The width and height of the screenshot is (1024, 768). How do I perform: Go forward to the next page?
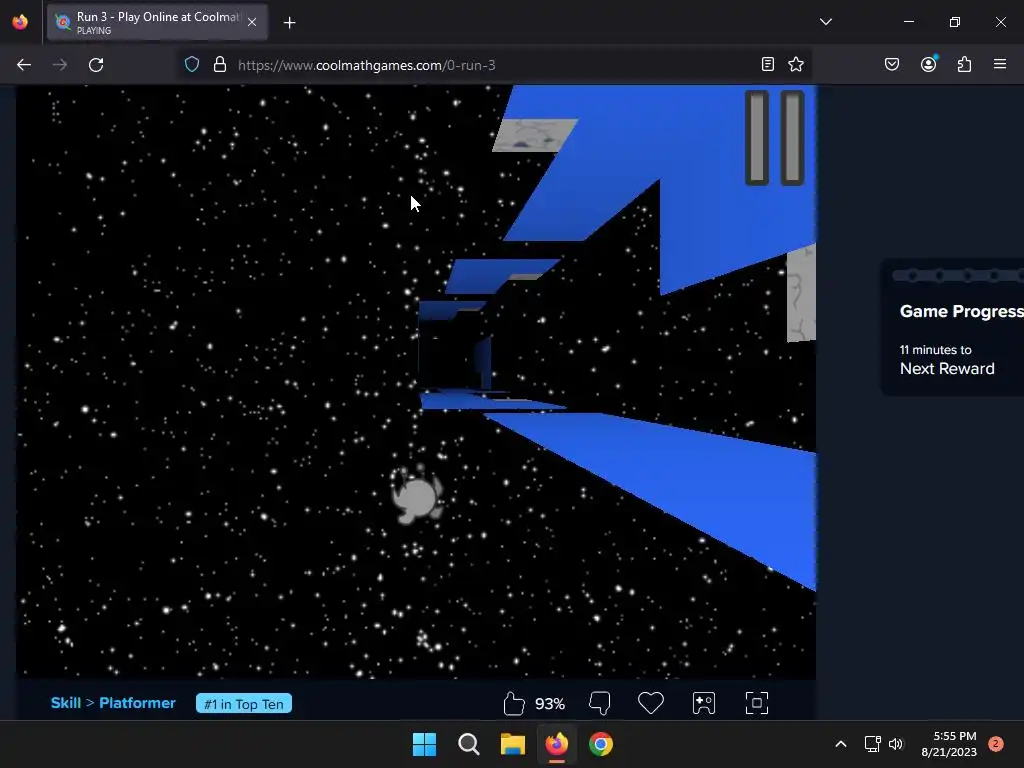pyautogui.click(x=60, y=65)
